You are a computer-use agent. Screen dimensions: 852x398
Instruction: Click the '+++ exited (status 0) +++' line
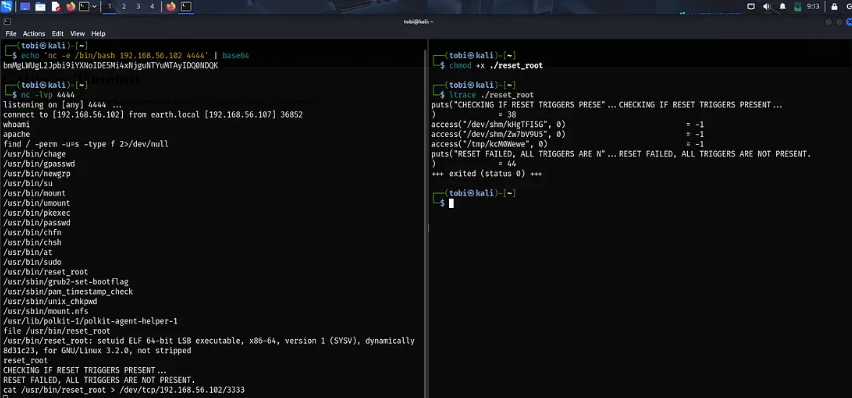486,174
